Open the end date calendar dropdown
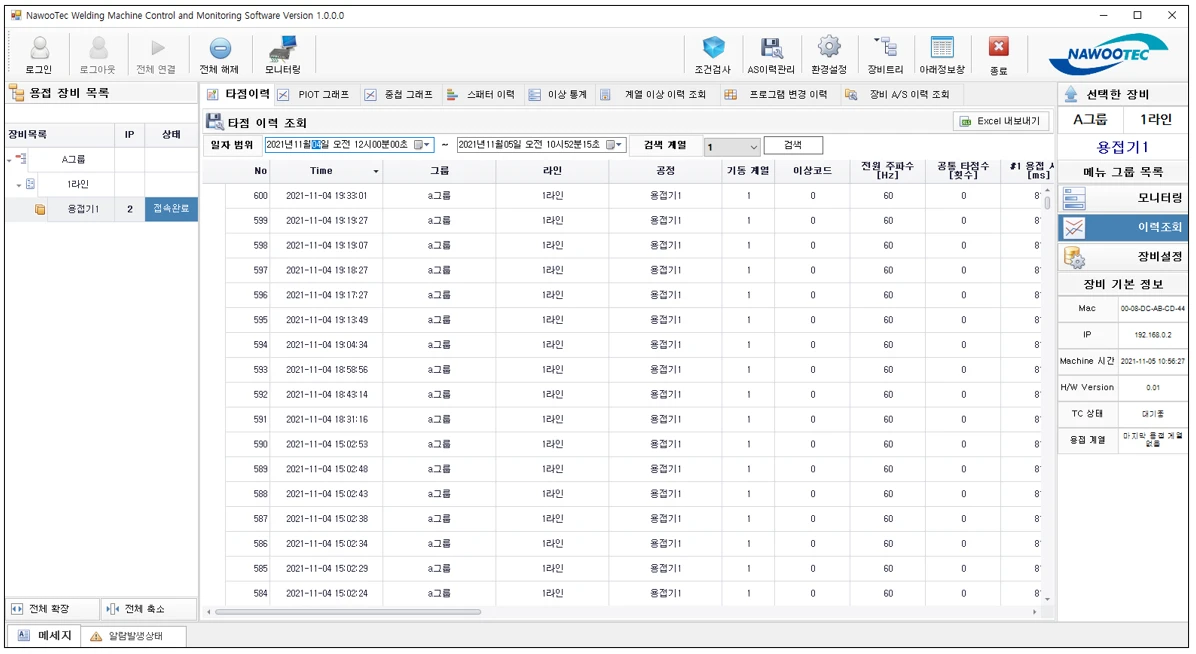1196x654 pixels. [x=615, y=145]
